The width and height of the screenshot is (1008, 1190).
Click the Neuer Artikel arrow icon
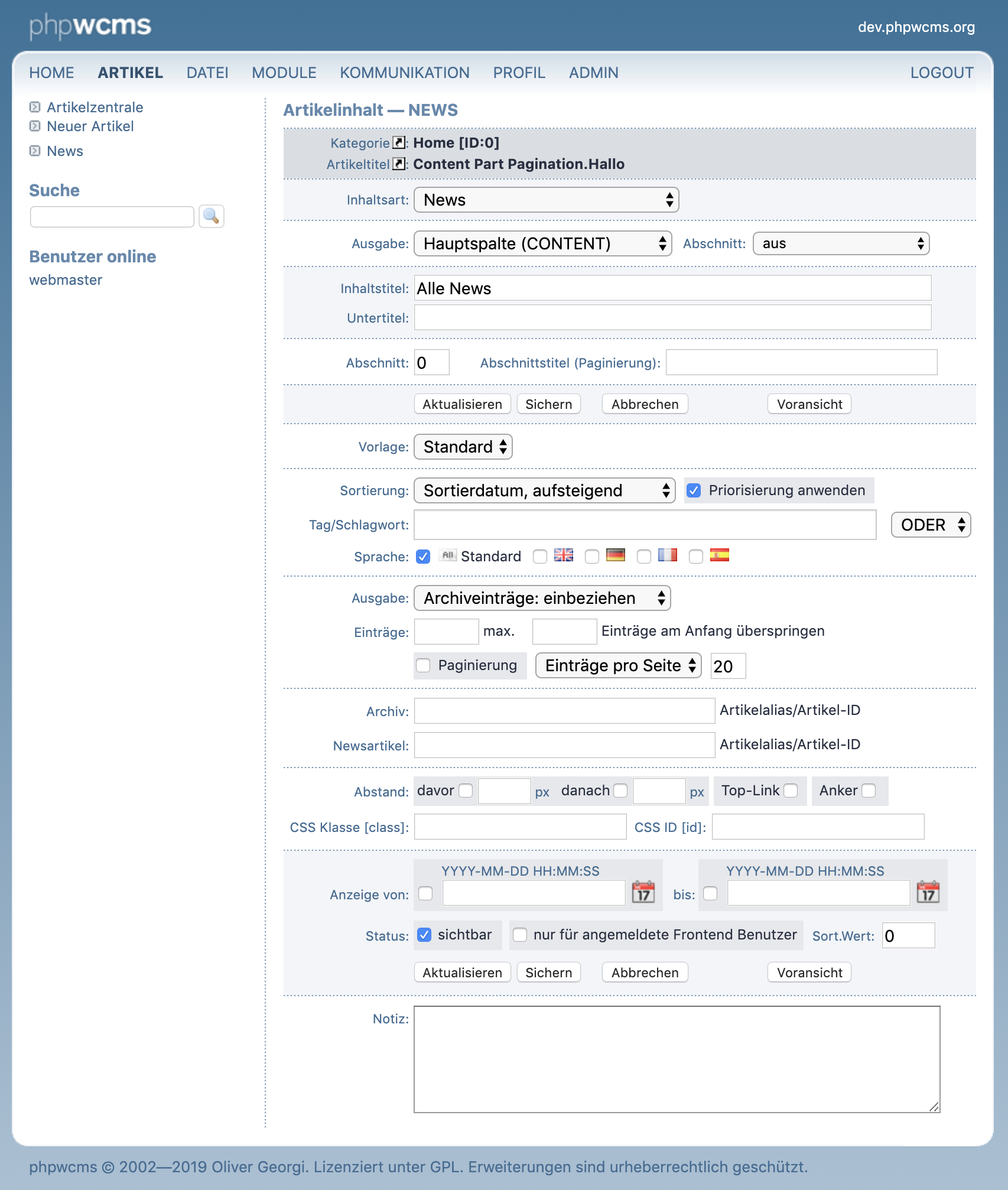tap(35, 126)
